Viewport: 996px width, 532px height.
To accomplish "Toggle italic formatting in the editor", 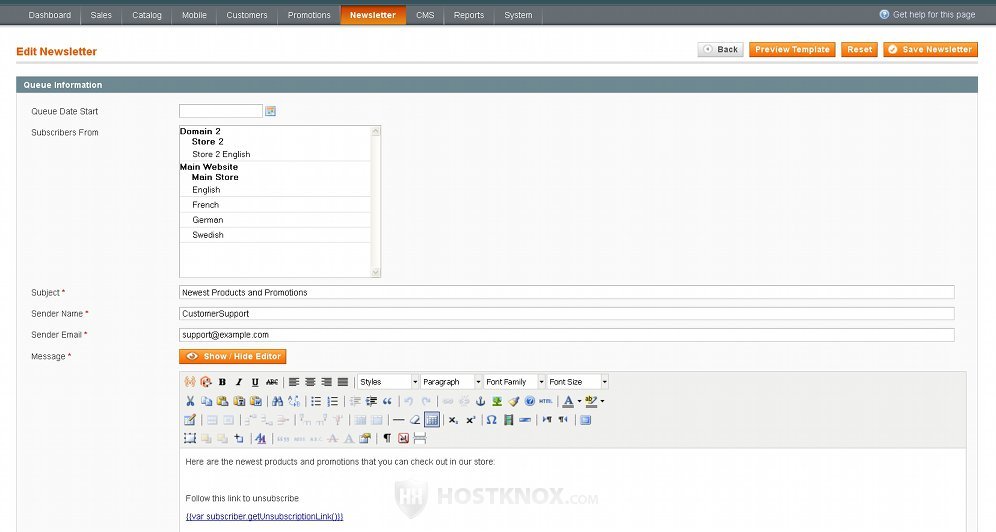I will pyautogui.click(x=239, y=382).
